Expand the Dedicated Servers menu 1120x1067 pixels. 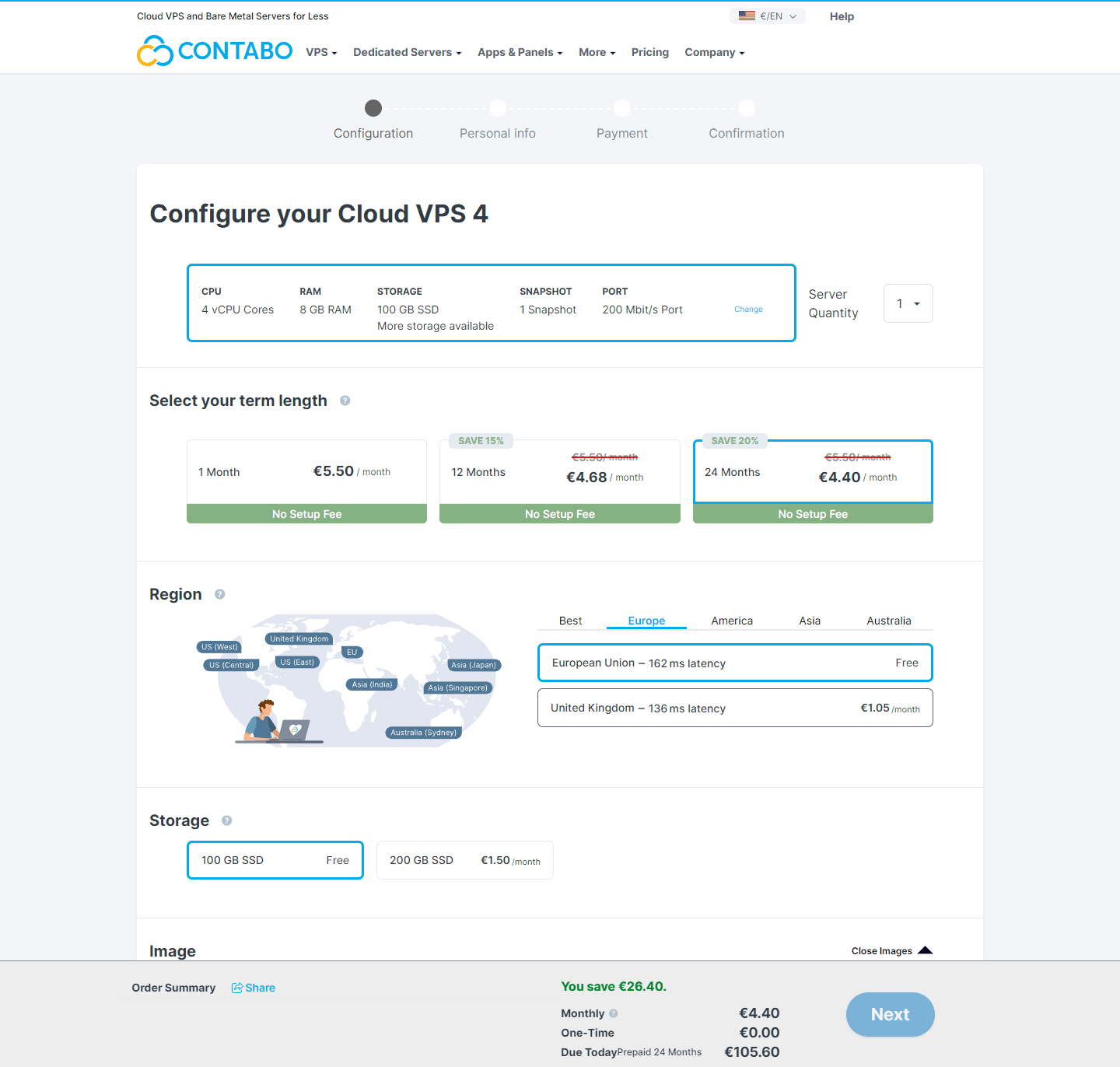pos(408,52)
